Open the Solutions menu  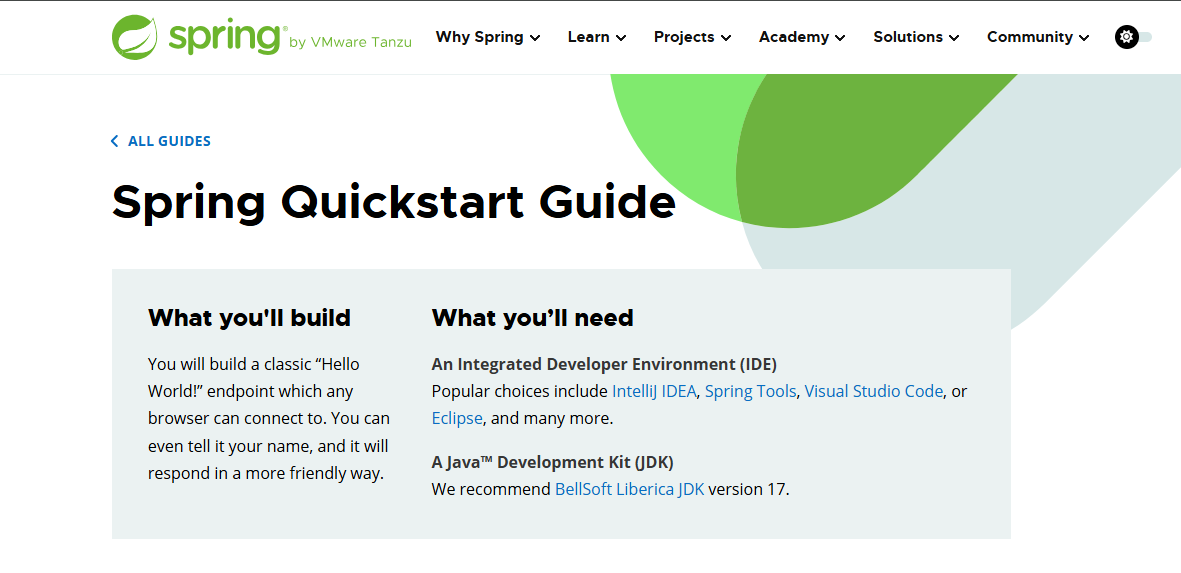point(916,37)
